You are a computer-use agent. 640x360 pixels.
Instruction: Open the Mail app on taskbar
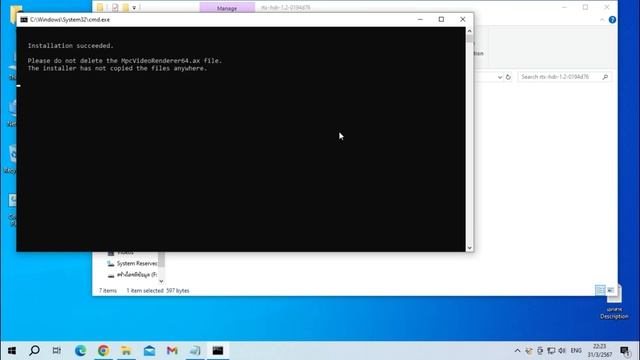point(149,351)
